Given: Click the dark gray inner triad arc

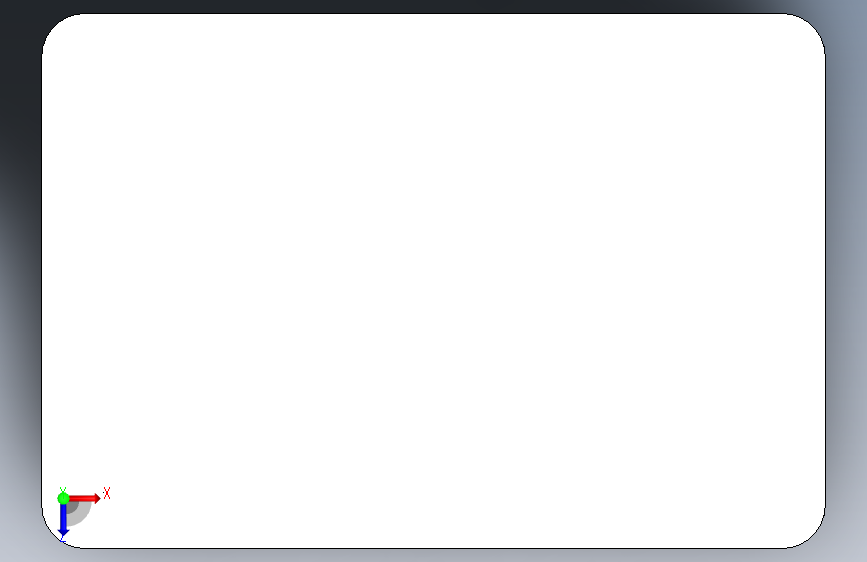Looking at the screenshot, I should [x=72, y=508].
